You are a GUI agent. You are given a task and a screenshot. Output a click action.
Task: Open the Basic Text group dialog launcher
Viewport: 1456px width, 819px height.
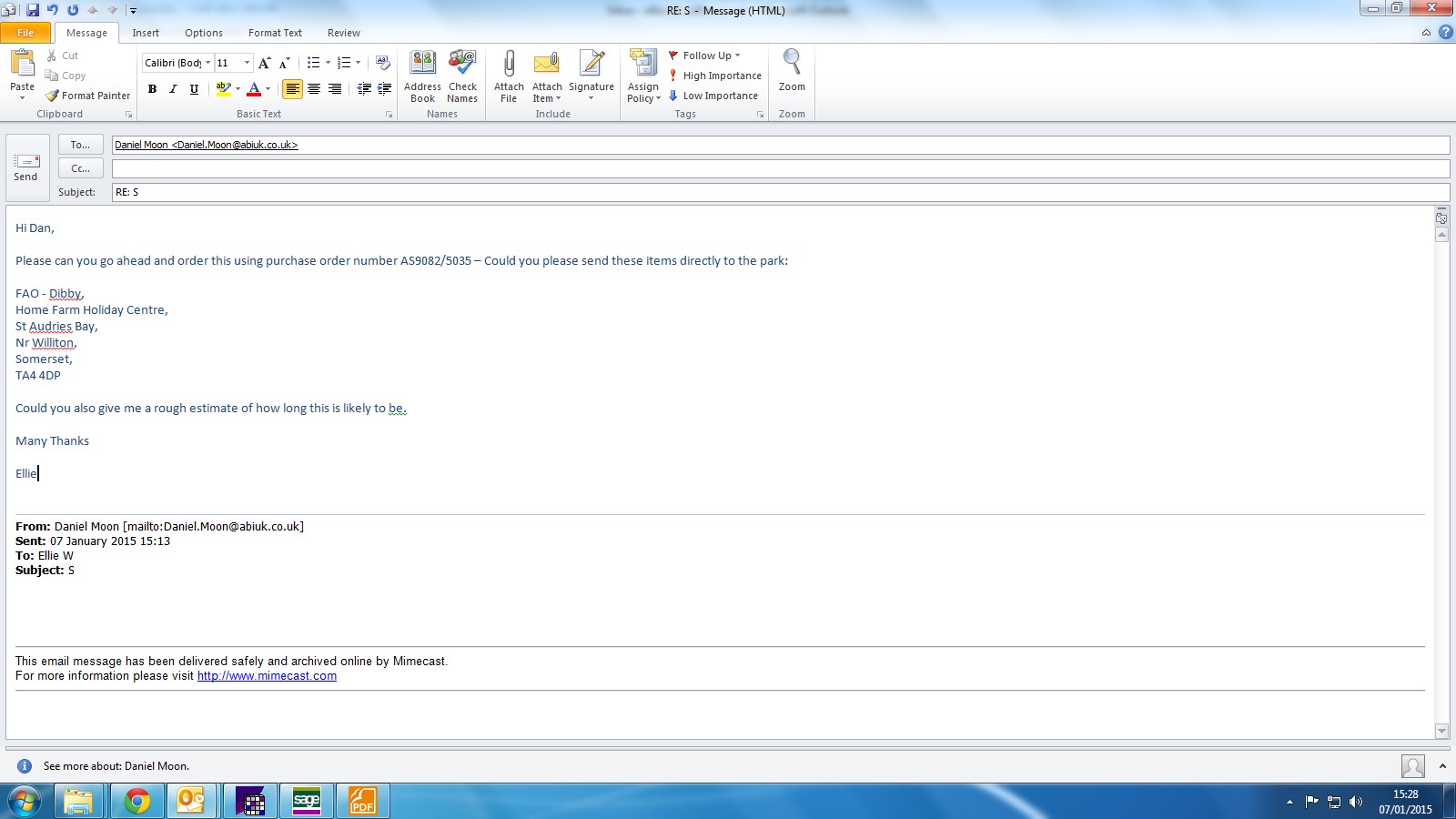(389, 115)
